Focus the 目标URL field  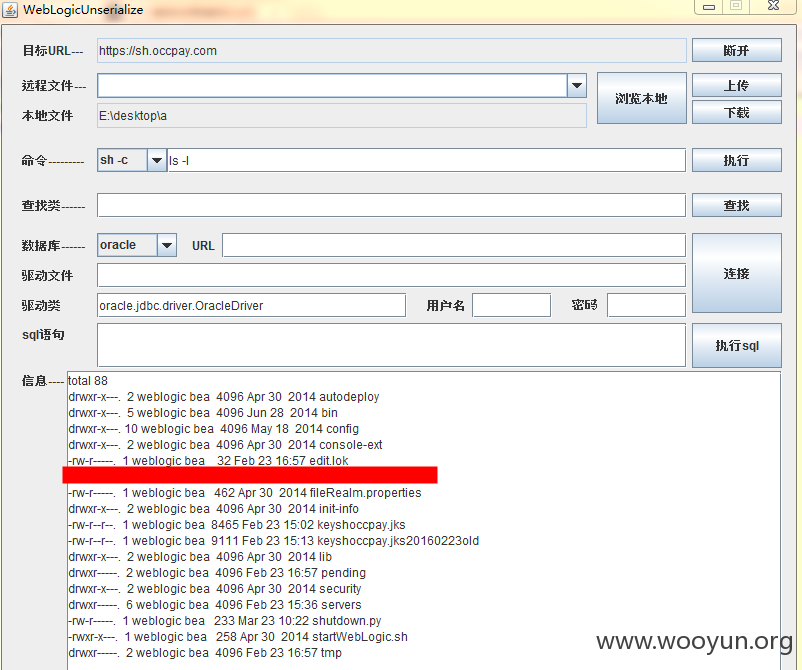(392, 51)
